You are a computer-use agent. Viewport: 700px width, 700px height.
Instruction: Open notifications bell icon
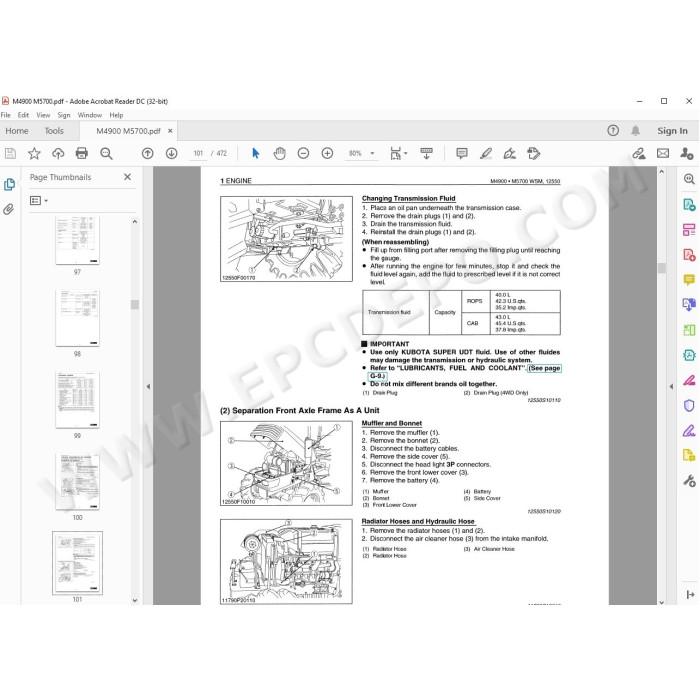click(x=635, y=130)
